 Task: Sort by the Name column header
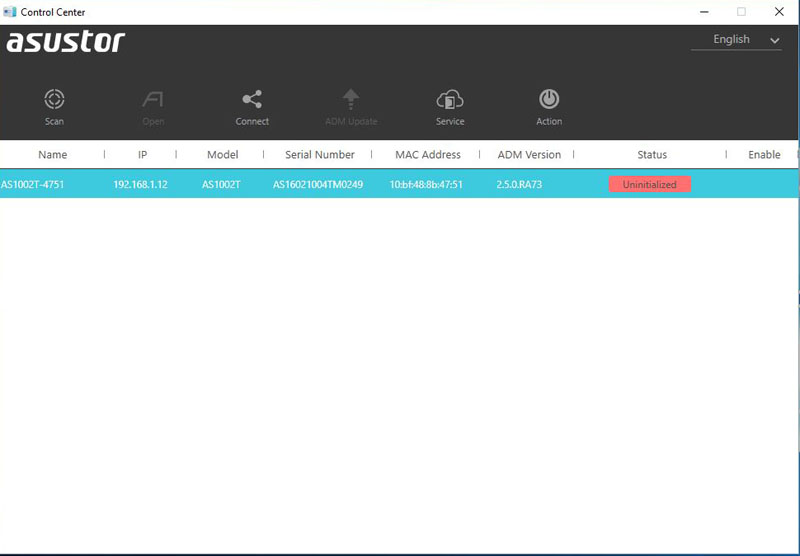pyautogui.click(x=53, y=155)
